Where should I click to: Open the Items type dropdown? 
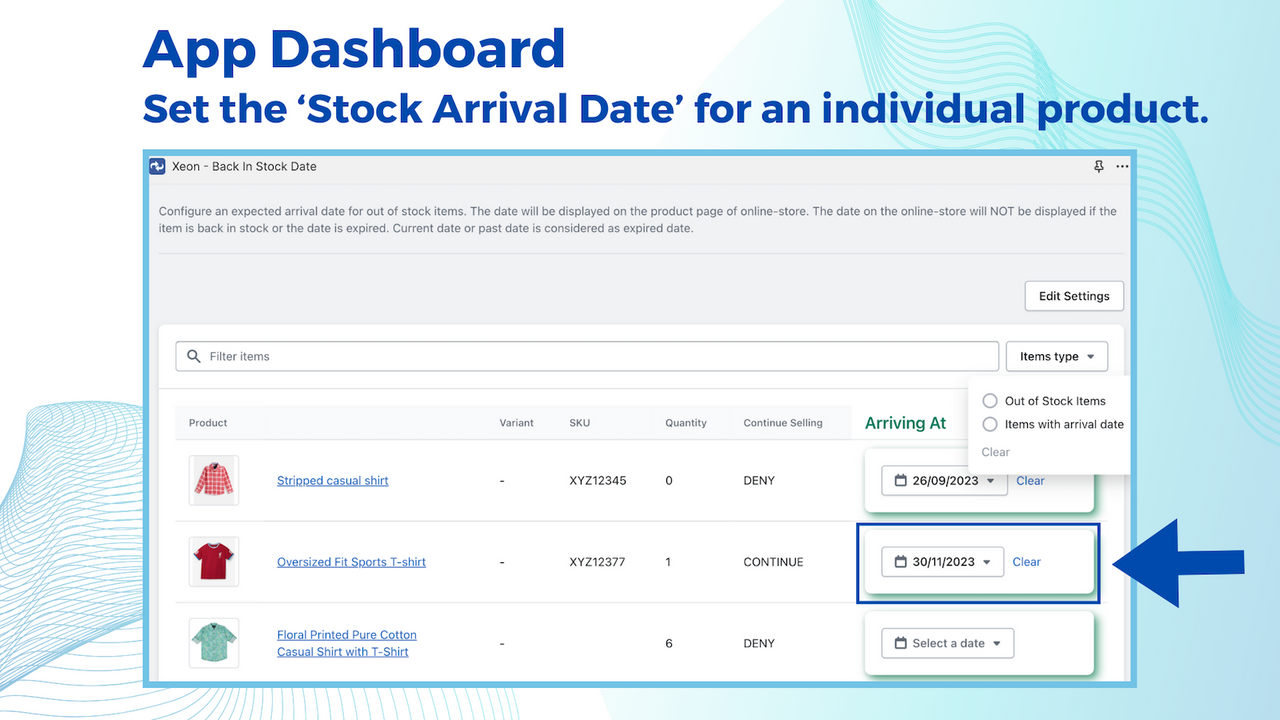(x=1057, y=356)
